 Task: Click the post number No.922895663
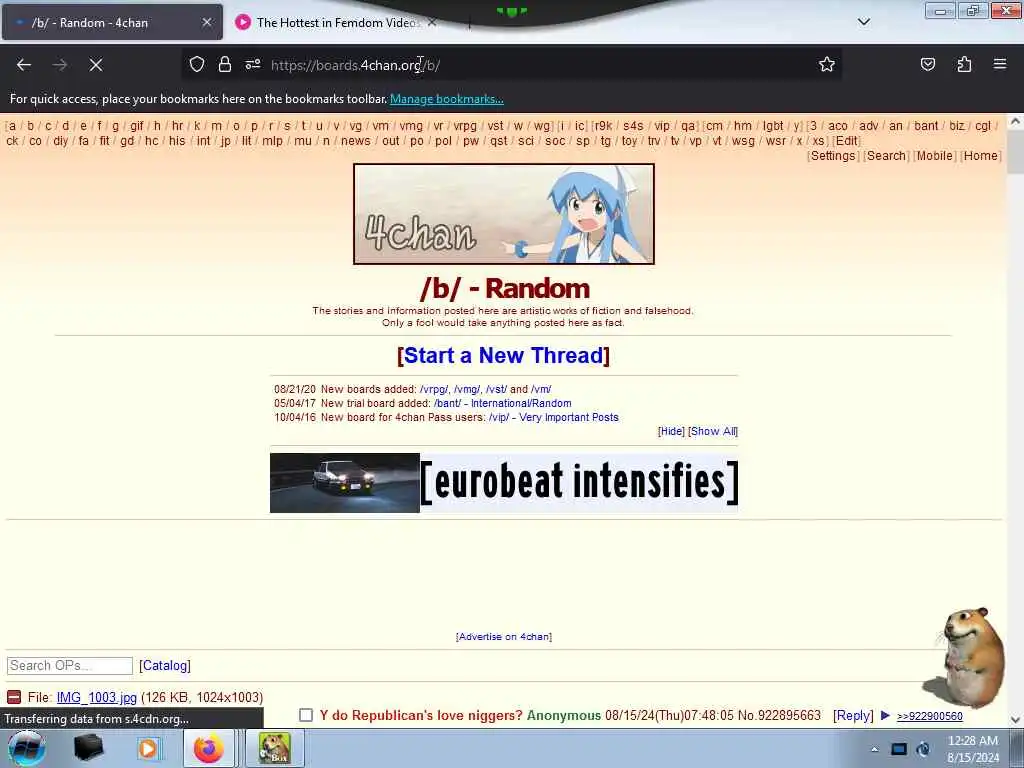(x=779, y=716)
